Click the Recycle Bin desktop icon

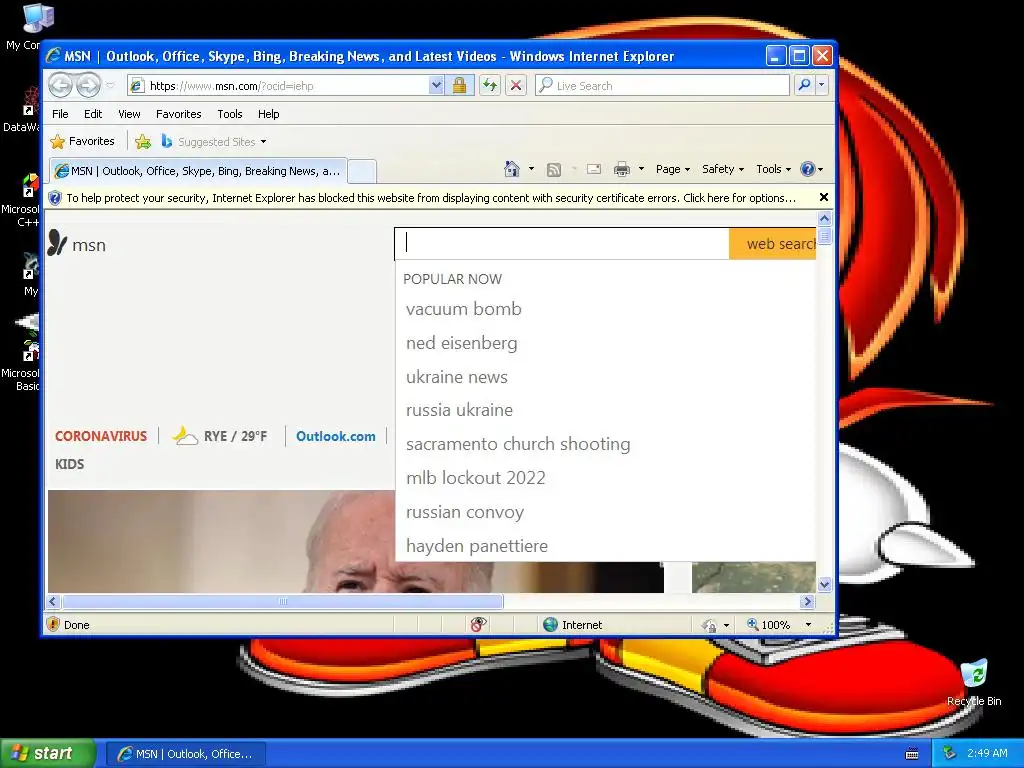[x=974, y=684]
